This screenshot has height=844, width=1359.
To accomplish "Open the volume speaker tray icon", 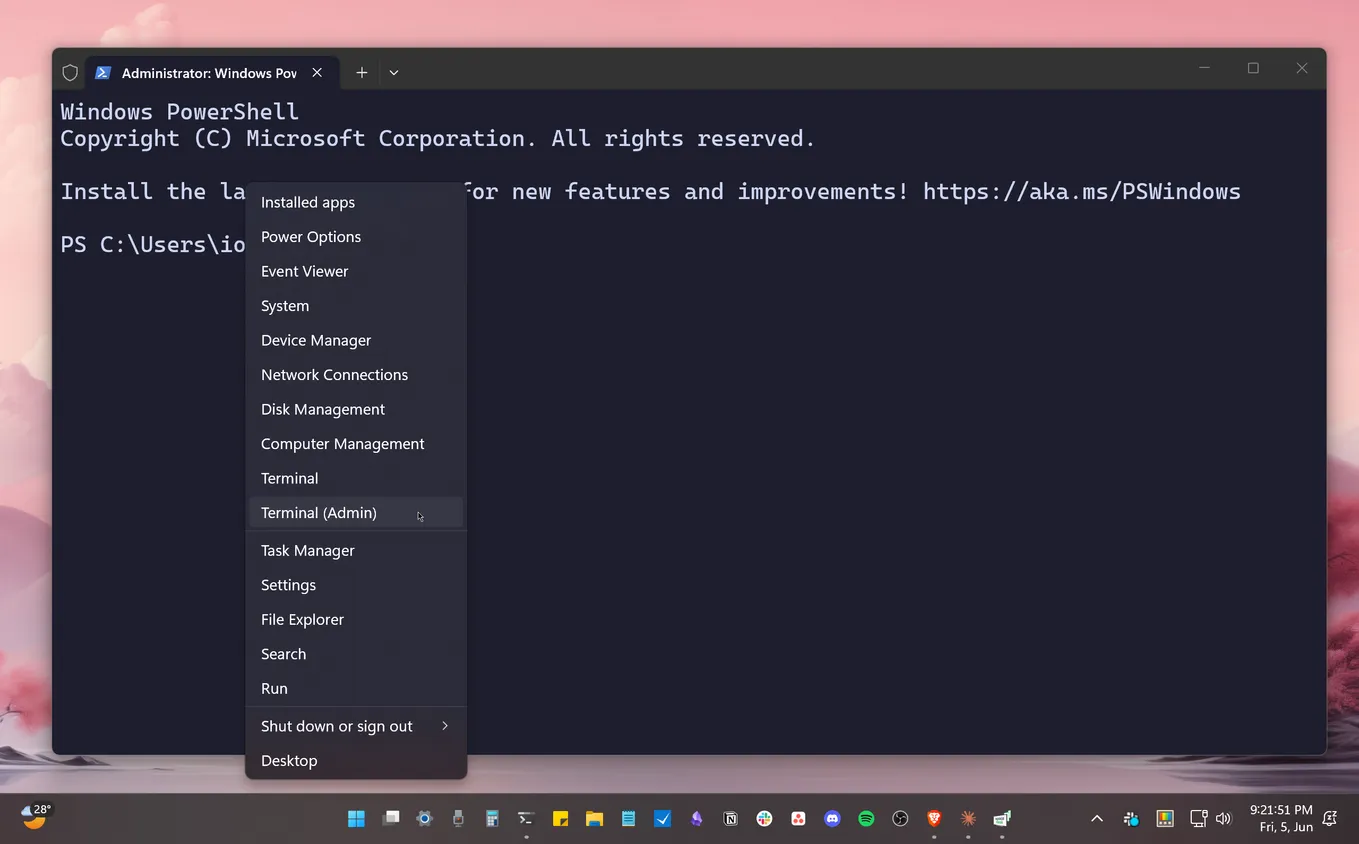I will tap(1223, 819).
